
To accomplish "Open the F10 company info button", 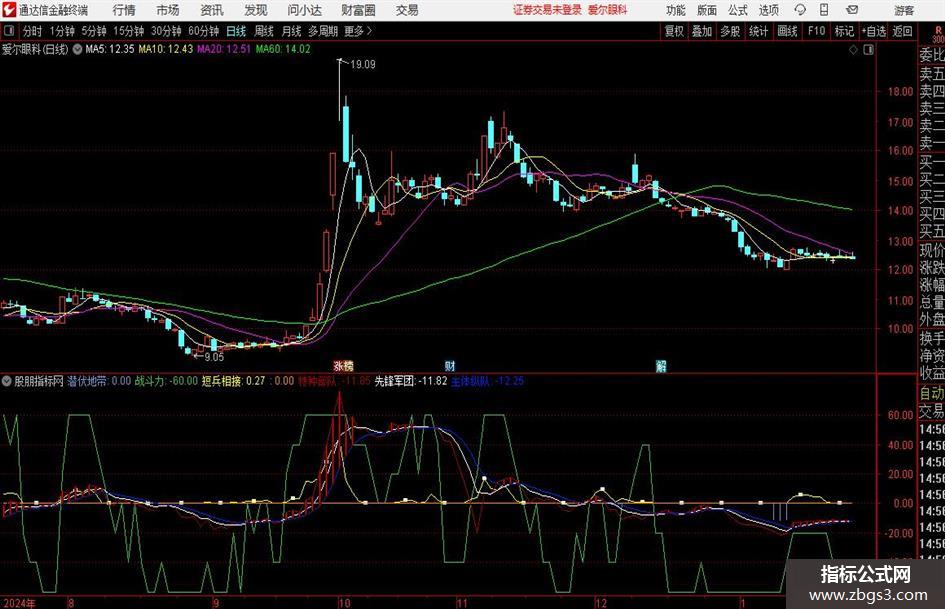I will coord(816,31).
